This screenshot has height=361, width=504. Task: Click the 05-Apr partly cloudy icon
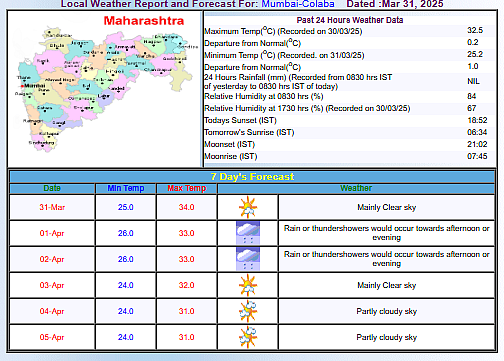[248, 337]
